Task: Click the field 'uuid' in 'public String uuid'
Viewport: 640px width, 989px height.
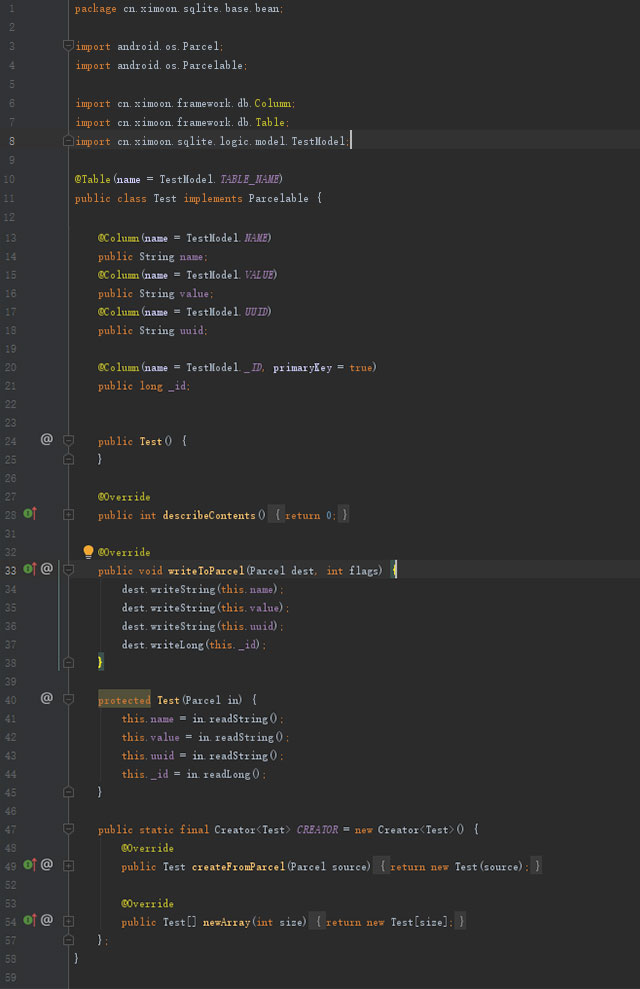Action: coord(191,331)
